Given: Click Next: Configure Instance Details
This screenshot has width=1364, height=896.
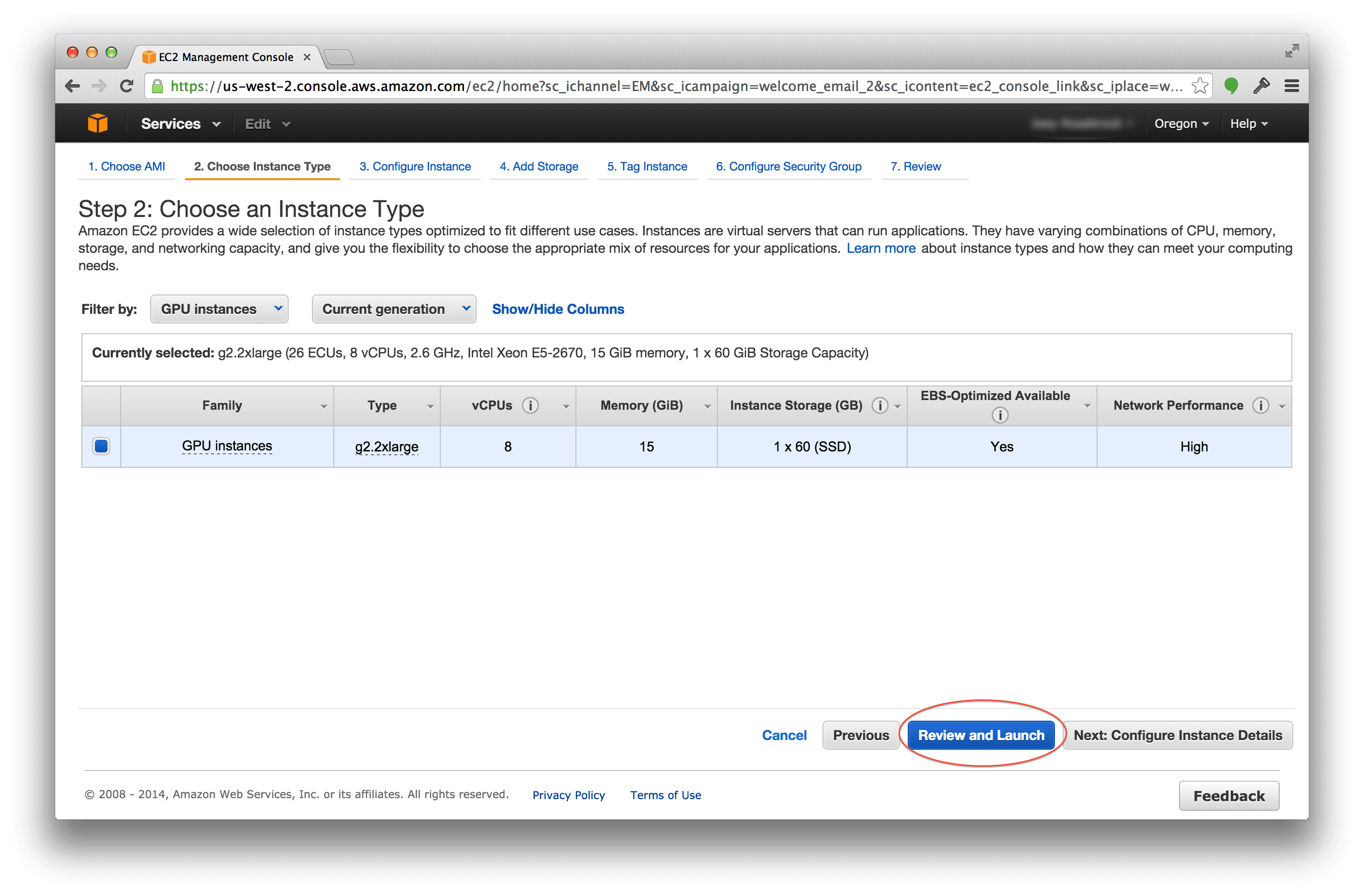Looking at the screenshot, I should (x=1178, y=736).
